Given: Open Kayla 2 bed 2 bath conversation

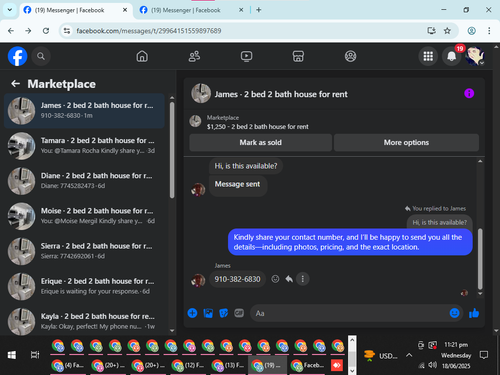Looking at the screenshot, I should pos(84,322).
